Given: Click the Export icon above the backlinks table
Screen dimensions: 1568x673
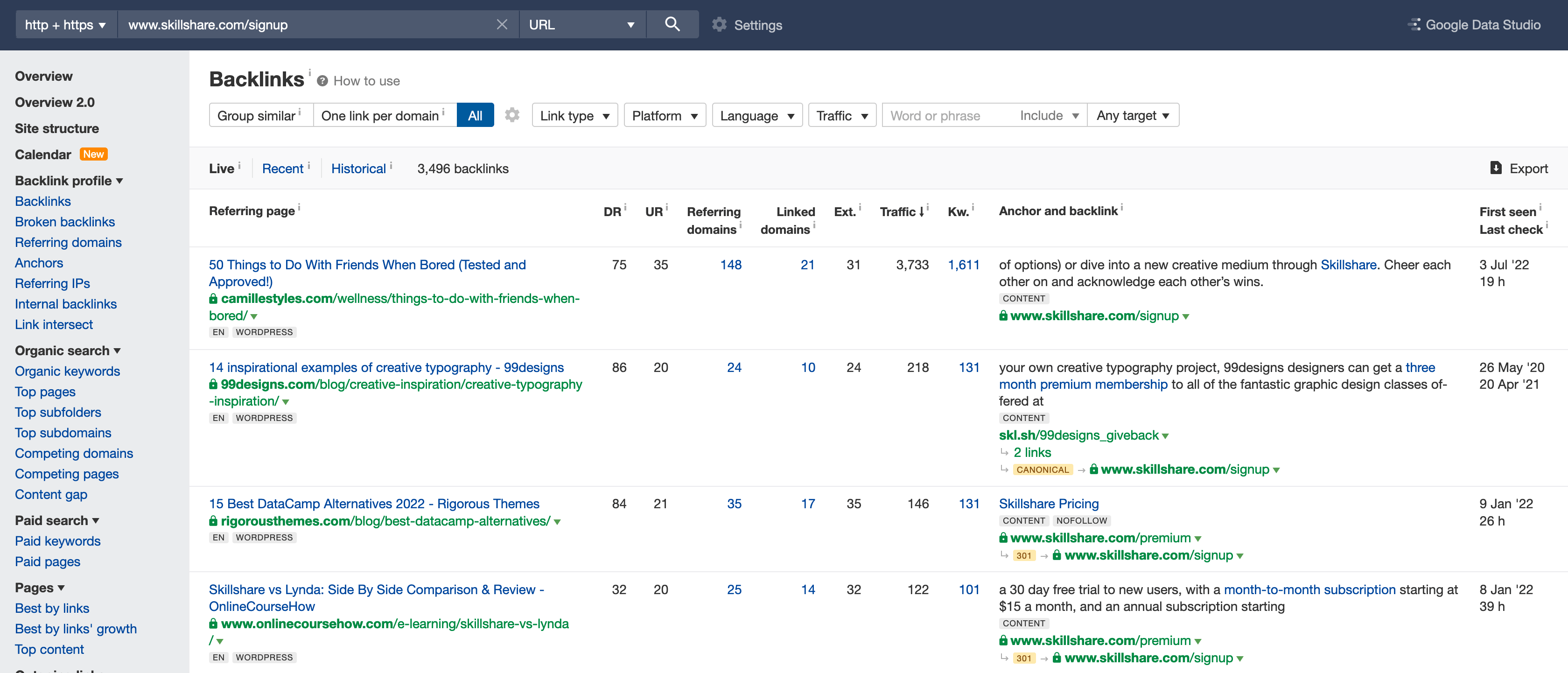Looking at the screenshot, I should pyautogui.click(x=1496, y=168).
